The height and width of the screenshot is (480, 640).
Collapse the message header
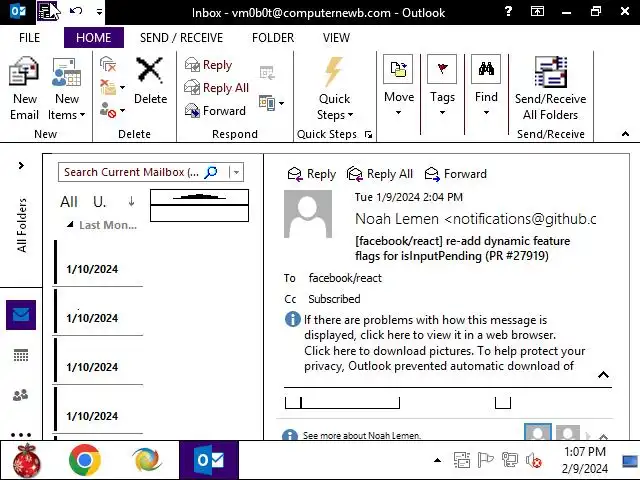[x=603, y=375]
